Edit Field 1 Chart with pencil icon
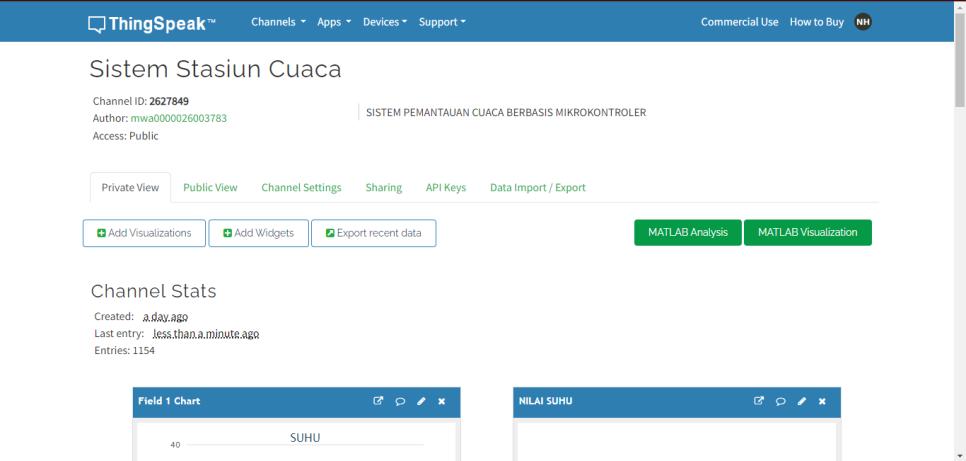Image resolution: width=966 pixels, height=461 pixels. tap(421, 401)
